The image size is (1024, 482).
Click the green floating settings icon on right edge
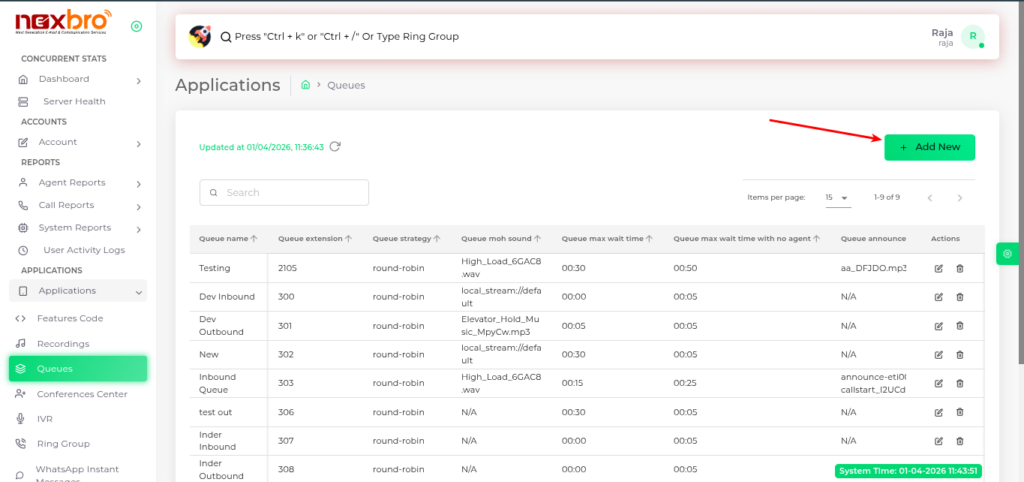(1006, 255)
